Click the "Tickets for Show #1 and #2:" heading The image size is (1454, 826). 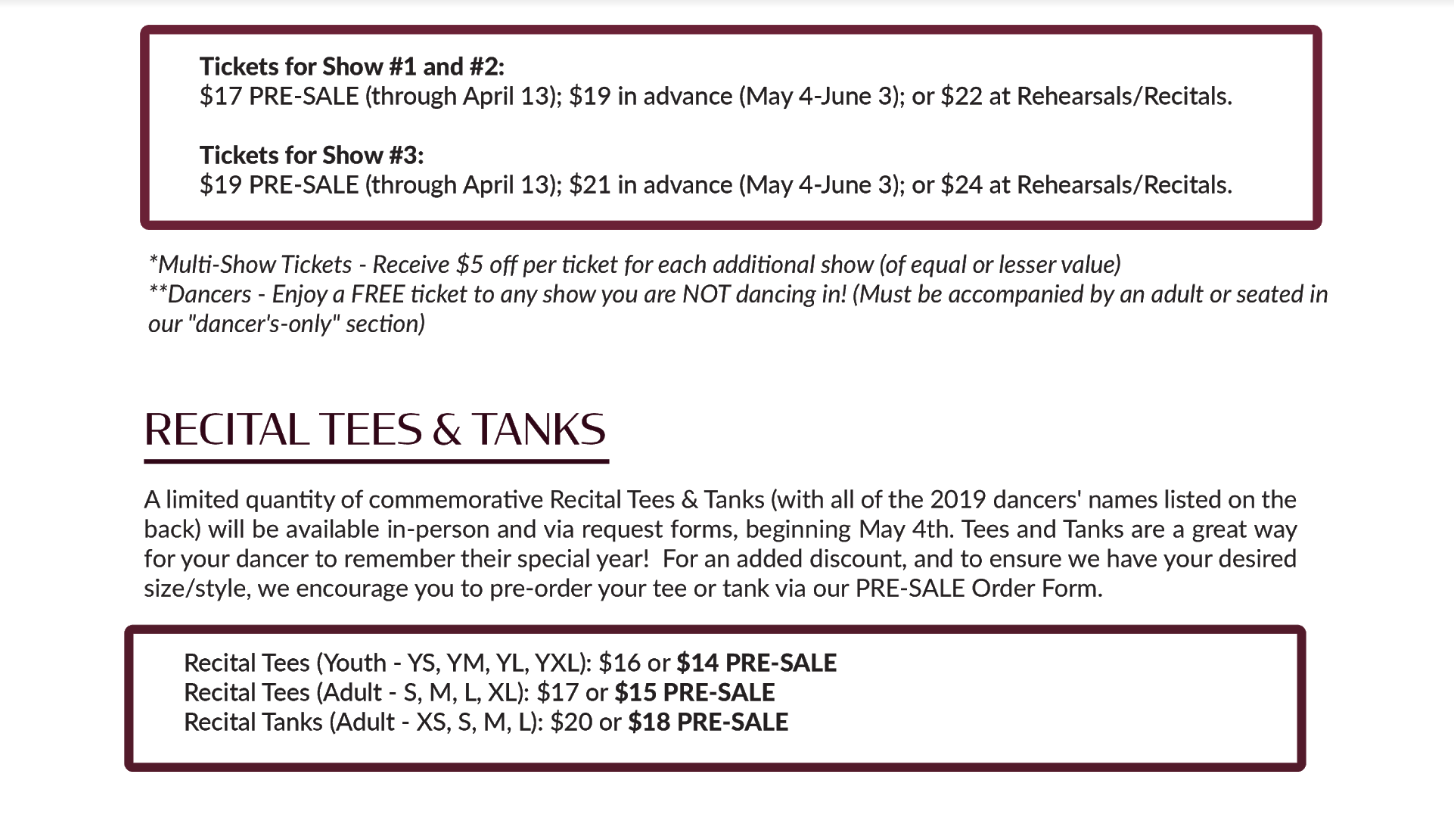tap(352, 67)
